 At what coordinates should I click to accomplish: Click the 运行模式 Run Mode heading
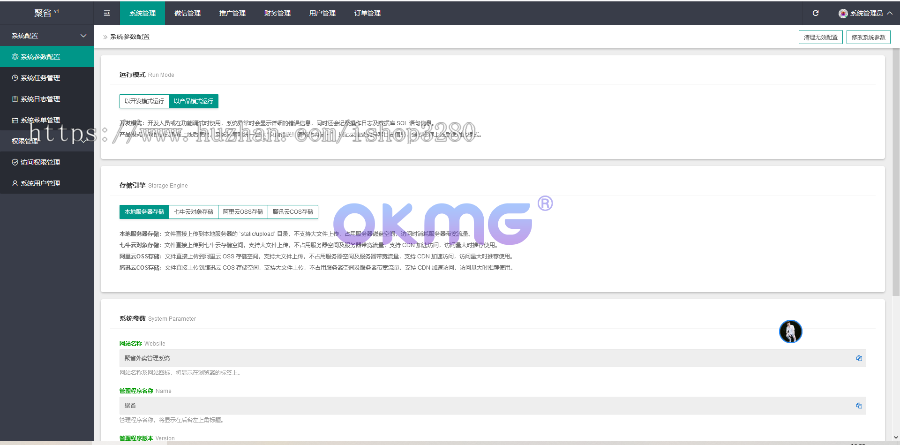146,75
